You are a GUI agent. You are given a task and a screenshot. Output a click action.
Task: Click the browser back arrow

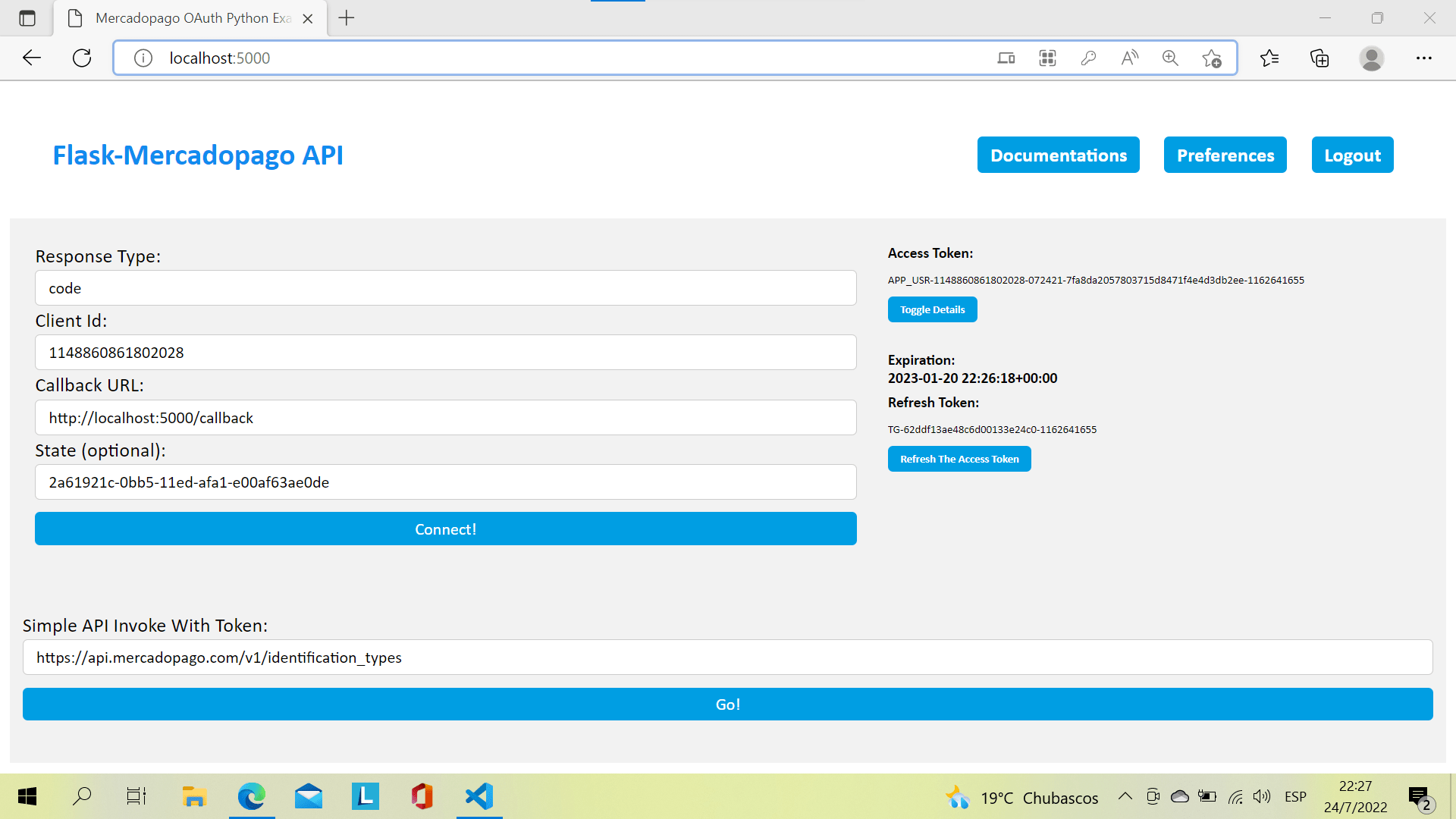(x=32, y=58)
